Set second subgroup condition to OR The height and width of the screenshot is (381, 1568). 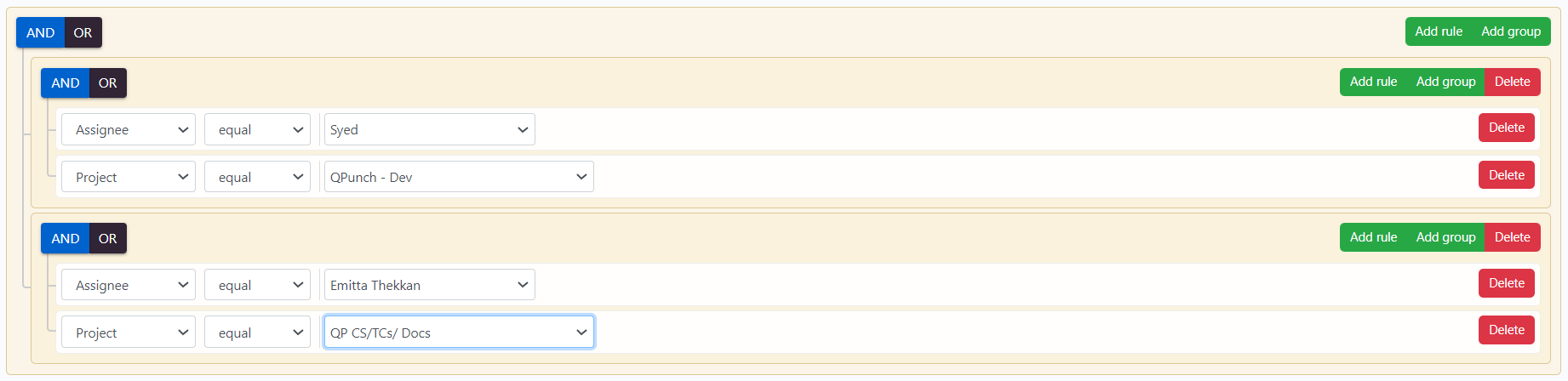(107, 239)
